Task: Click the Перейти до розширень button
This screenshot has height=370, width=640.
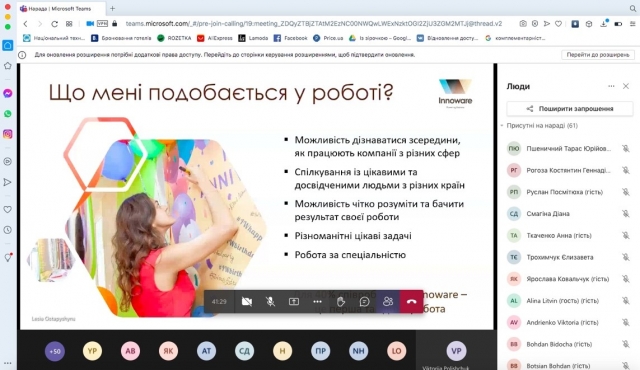Action: (x=598, y=55)
